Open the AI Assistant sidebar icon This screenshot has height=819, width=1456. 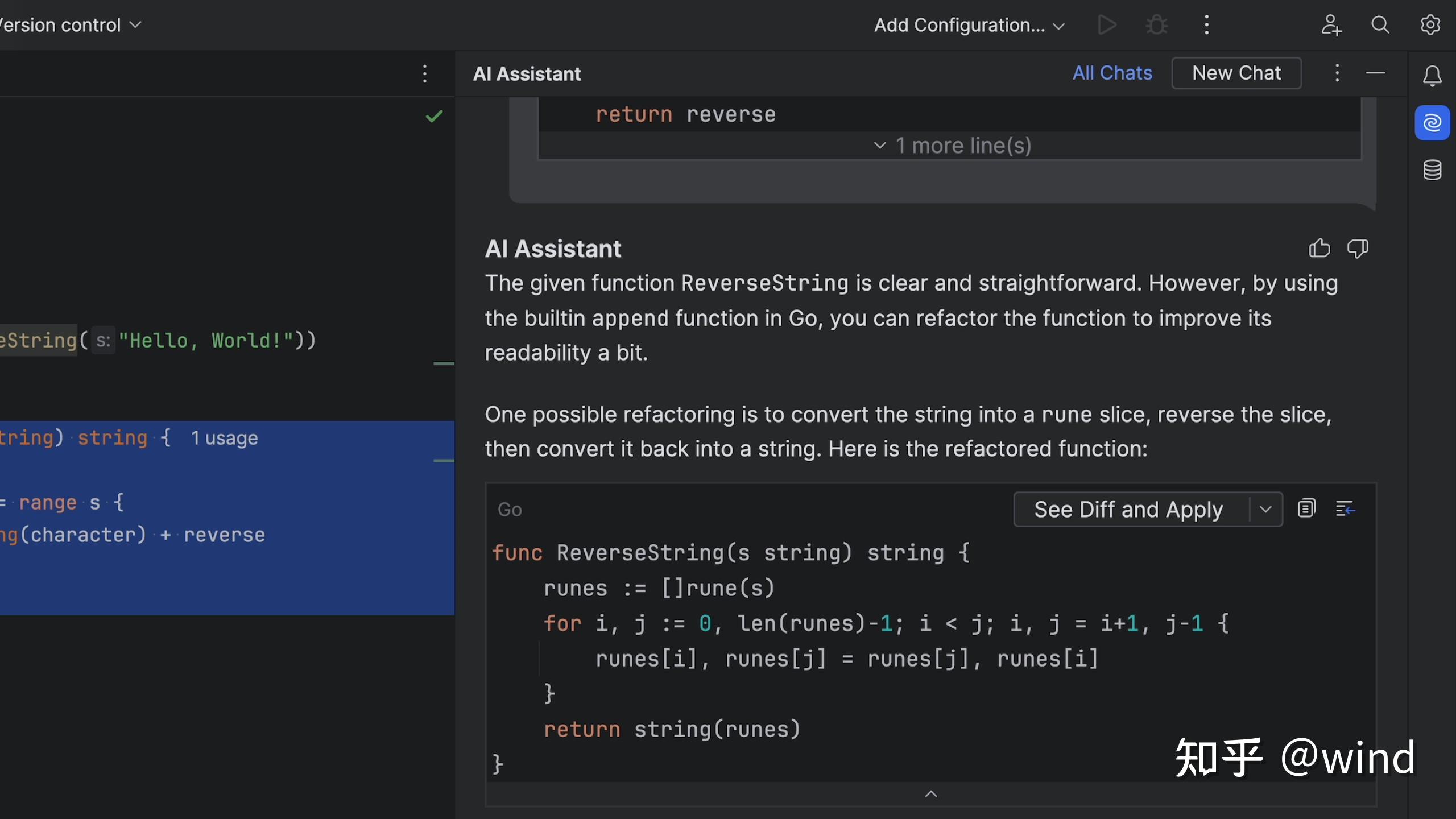[1433, 122]
